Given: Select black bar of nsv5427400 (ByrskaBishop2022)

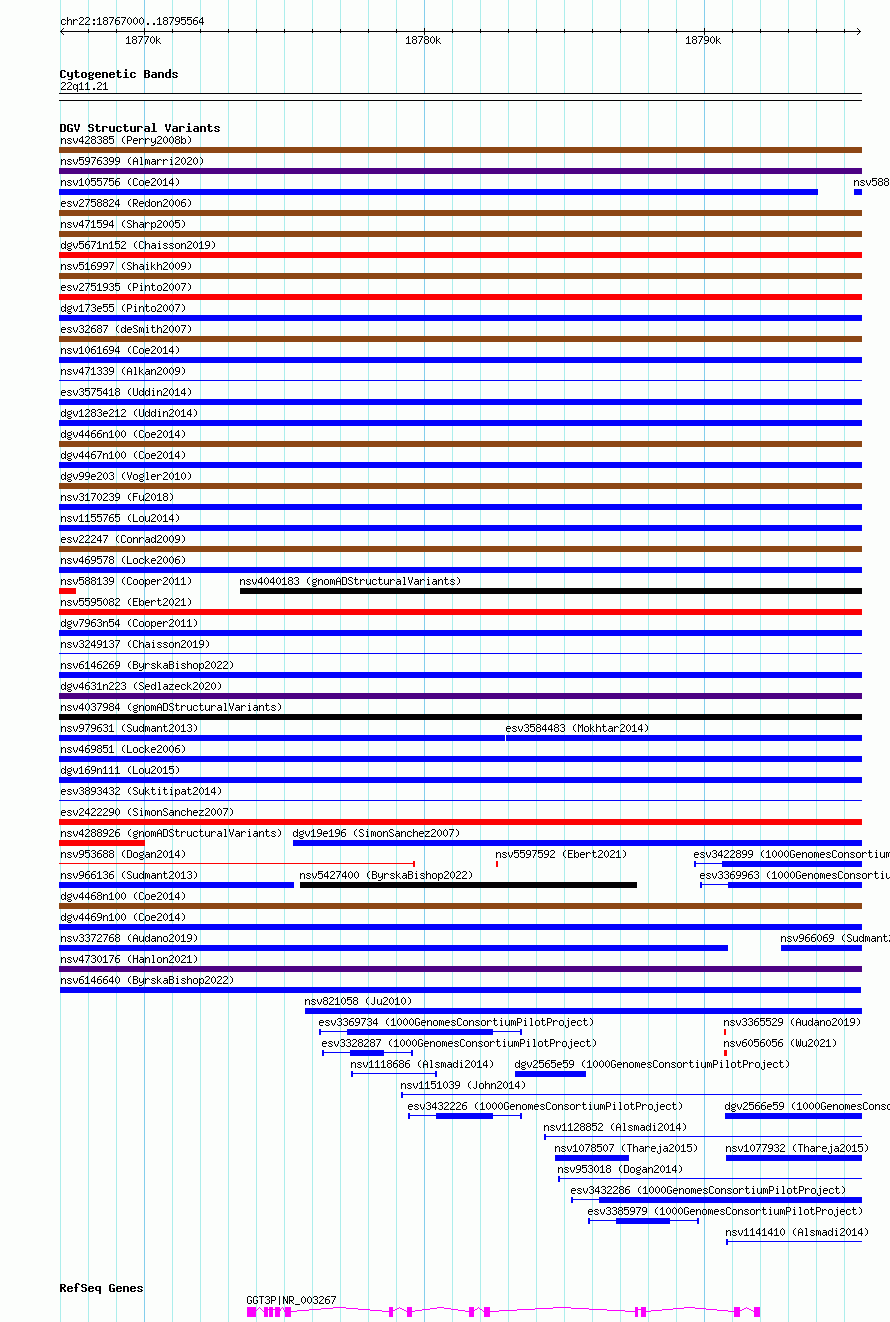Looking at the screenshot, I should point(468,885).
